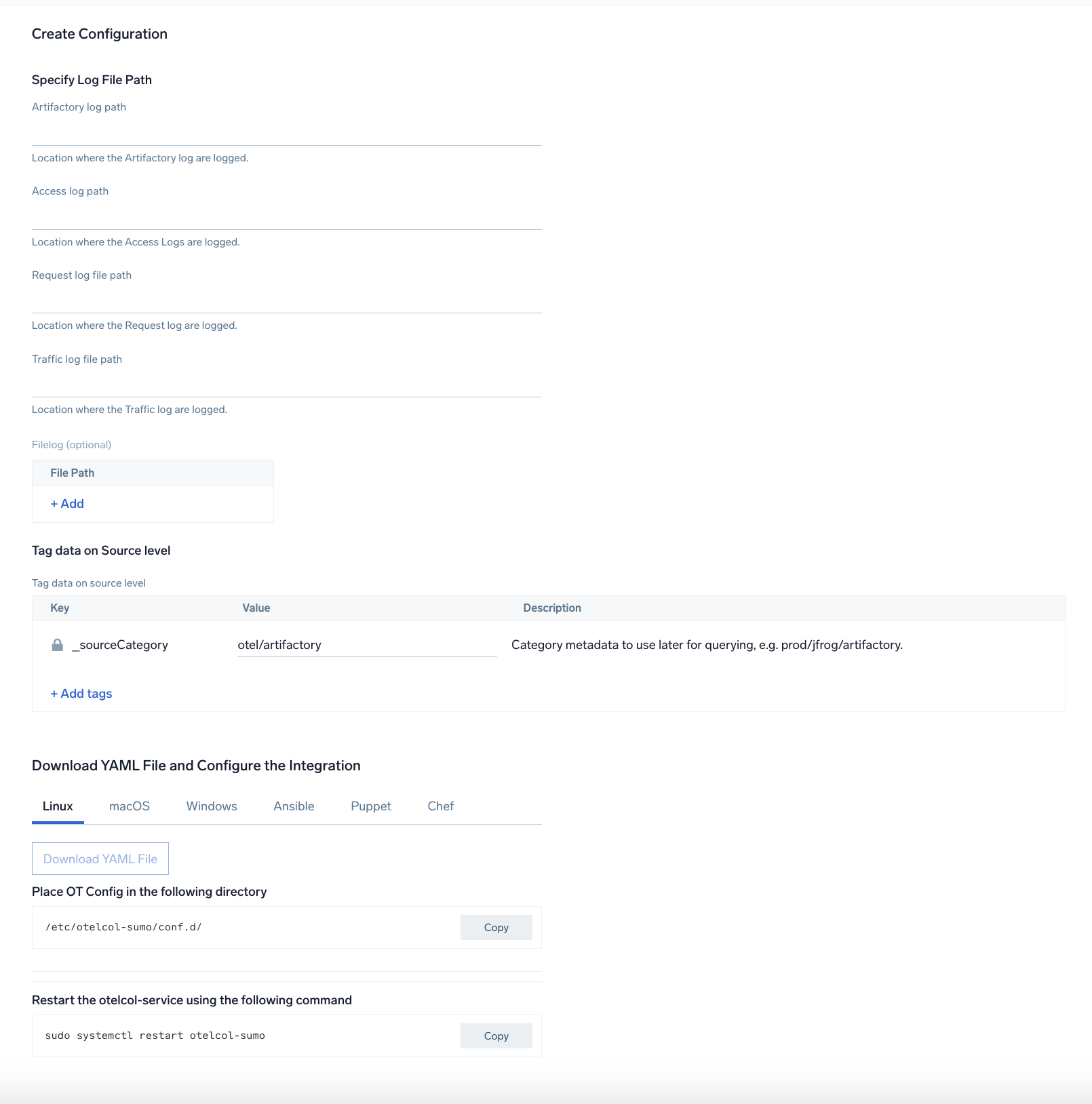Viewport: 1092px width, 1104px height.
Task: Click the lock icon beside _sourceCategory
Action: 58,645
